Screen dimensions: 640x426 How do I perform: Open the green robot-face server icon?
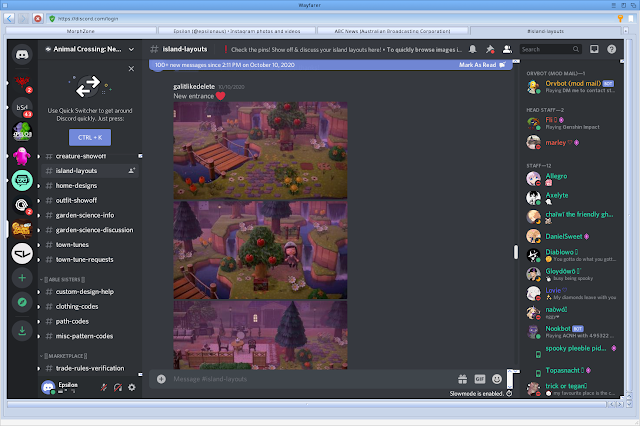click(22, 181)
